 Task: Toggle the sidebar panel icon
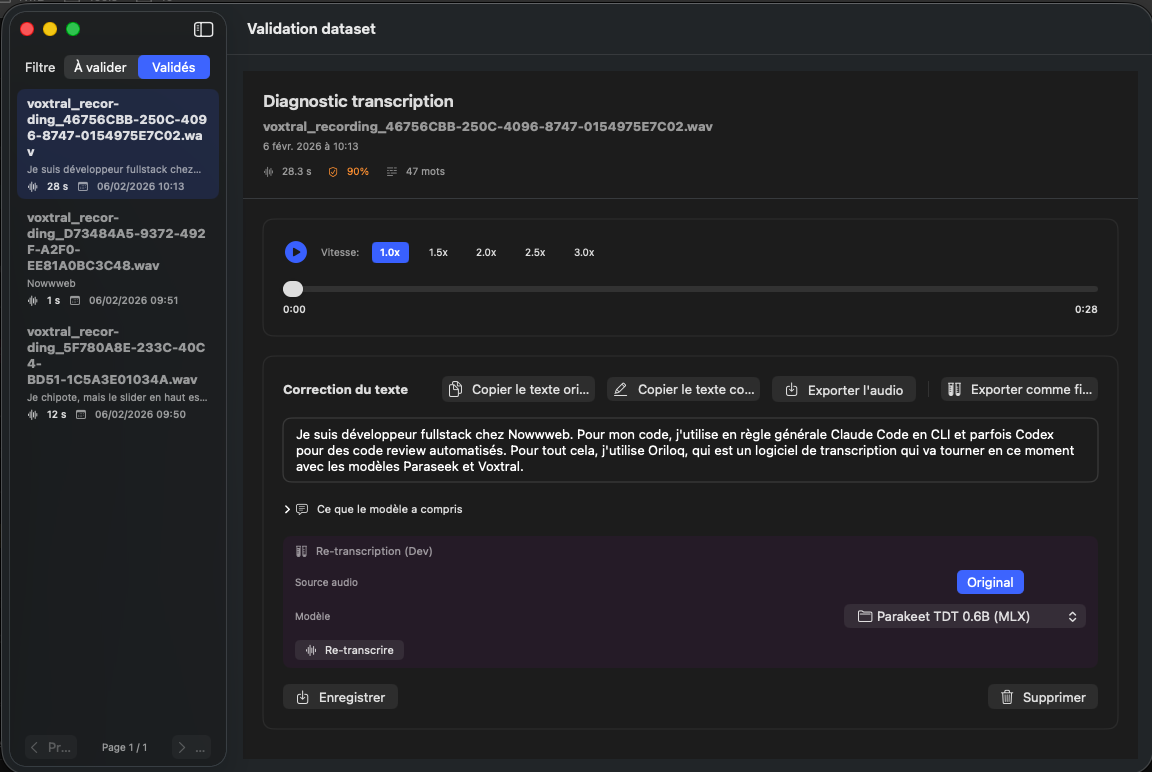(204, 29)
